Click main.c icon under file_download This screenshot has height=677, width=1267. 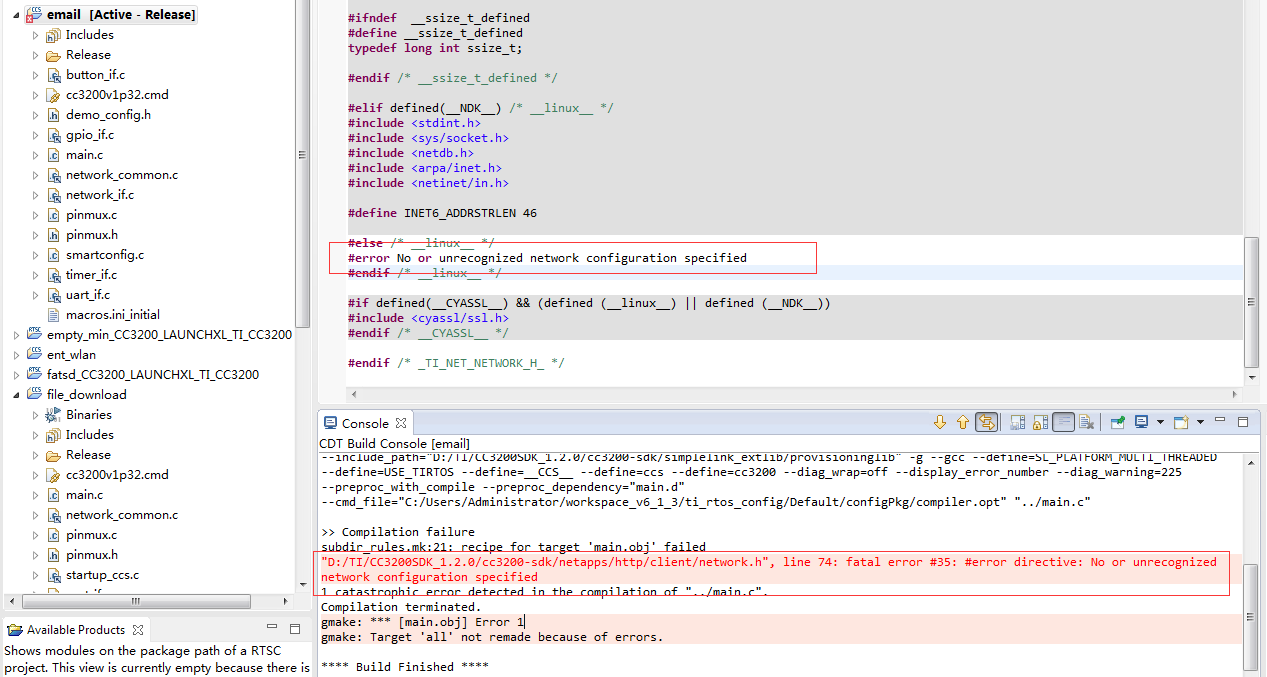[x=53, y=495]
